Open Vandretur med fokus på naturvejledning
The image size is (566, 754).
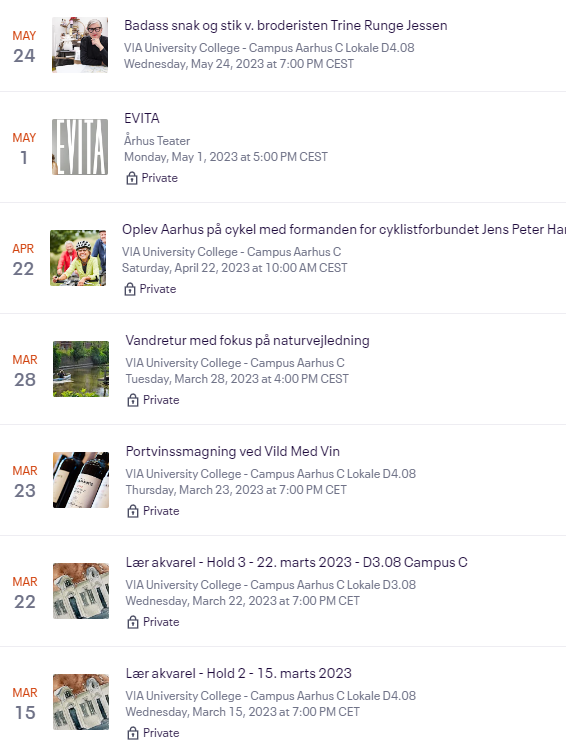pyautogui.click(x=248, y=340)
